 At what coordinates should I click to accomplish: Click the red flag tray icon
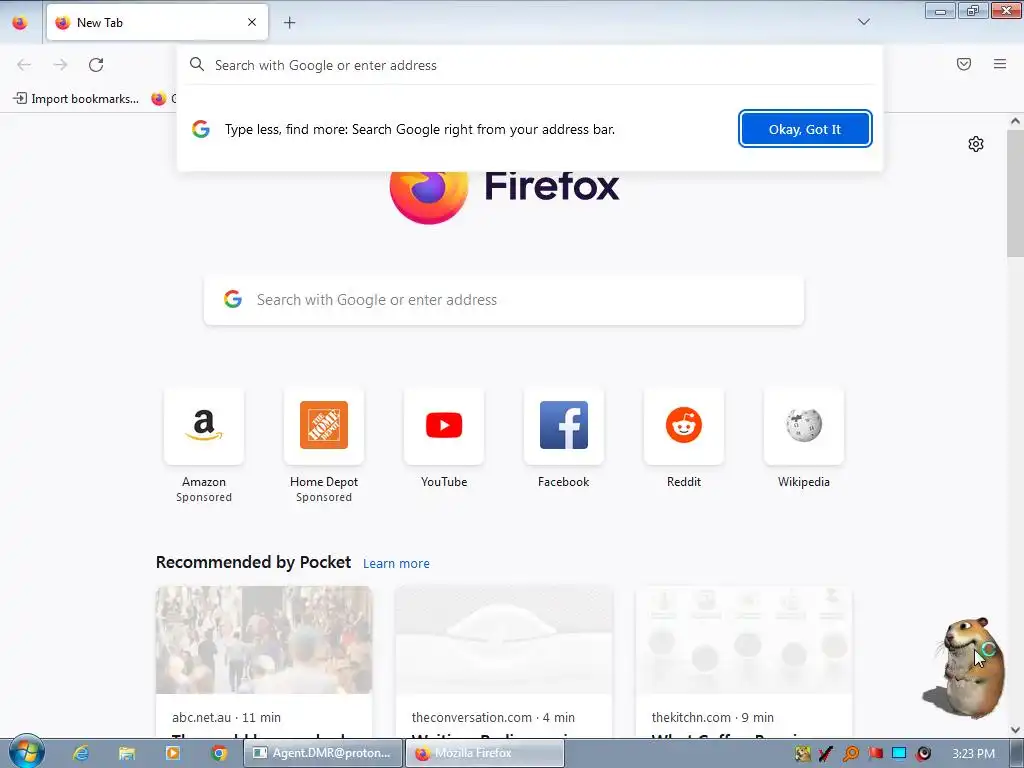coord(875,754)
